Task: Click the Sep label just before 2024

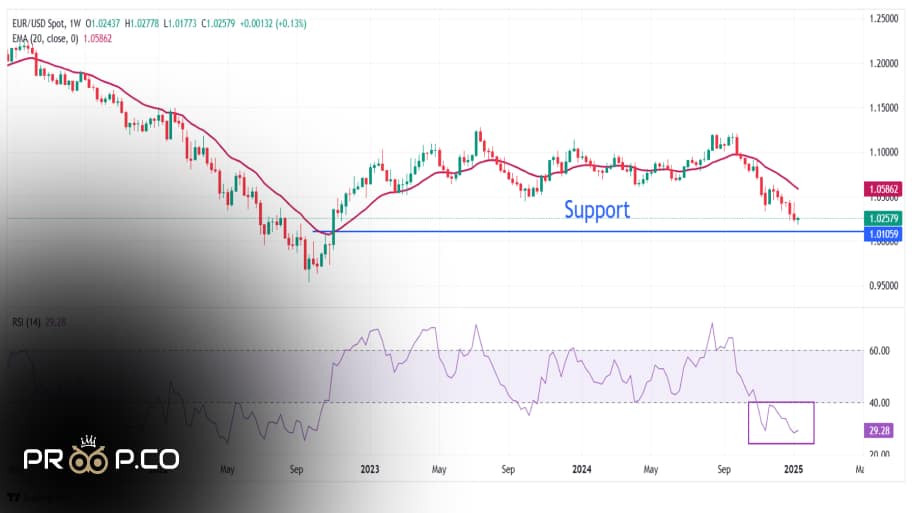Action: [508, 469]
